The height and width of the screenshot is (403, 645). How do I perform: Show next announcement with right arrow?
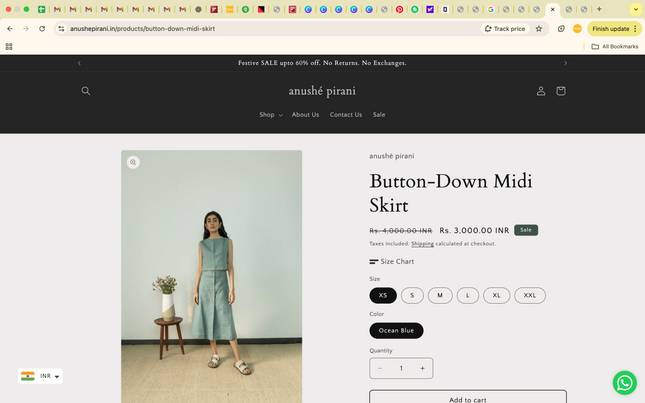[x=565, y=63]
